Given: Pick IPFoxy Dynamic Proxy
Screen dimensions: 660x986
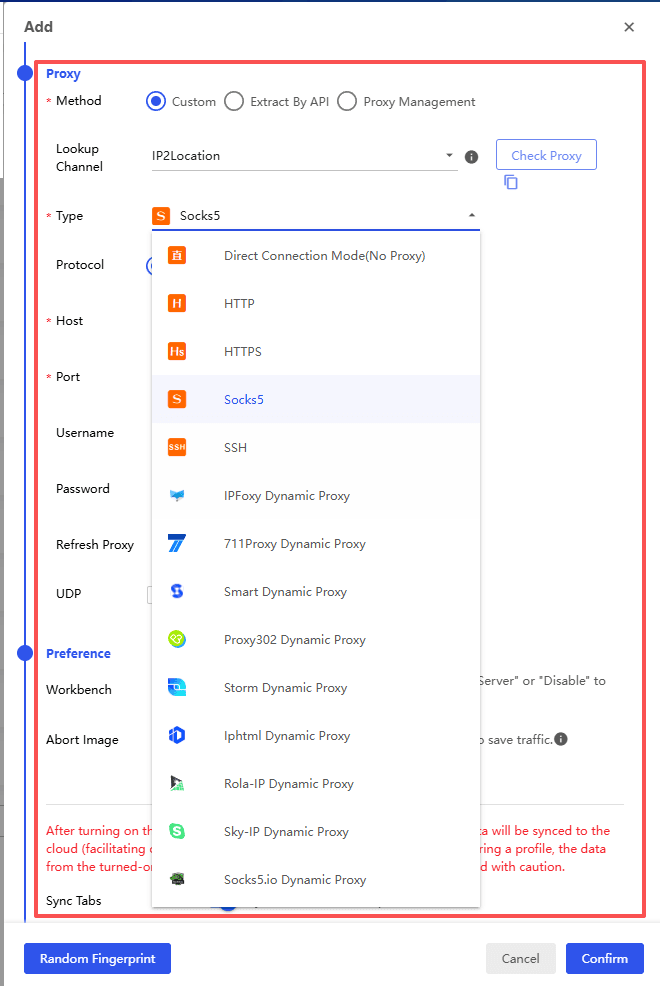Looking at the screenshot, I should click(x=316, y=495).
